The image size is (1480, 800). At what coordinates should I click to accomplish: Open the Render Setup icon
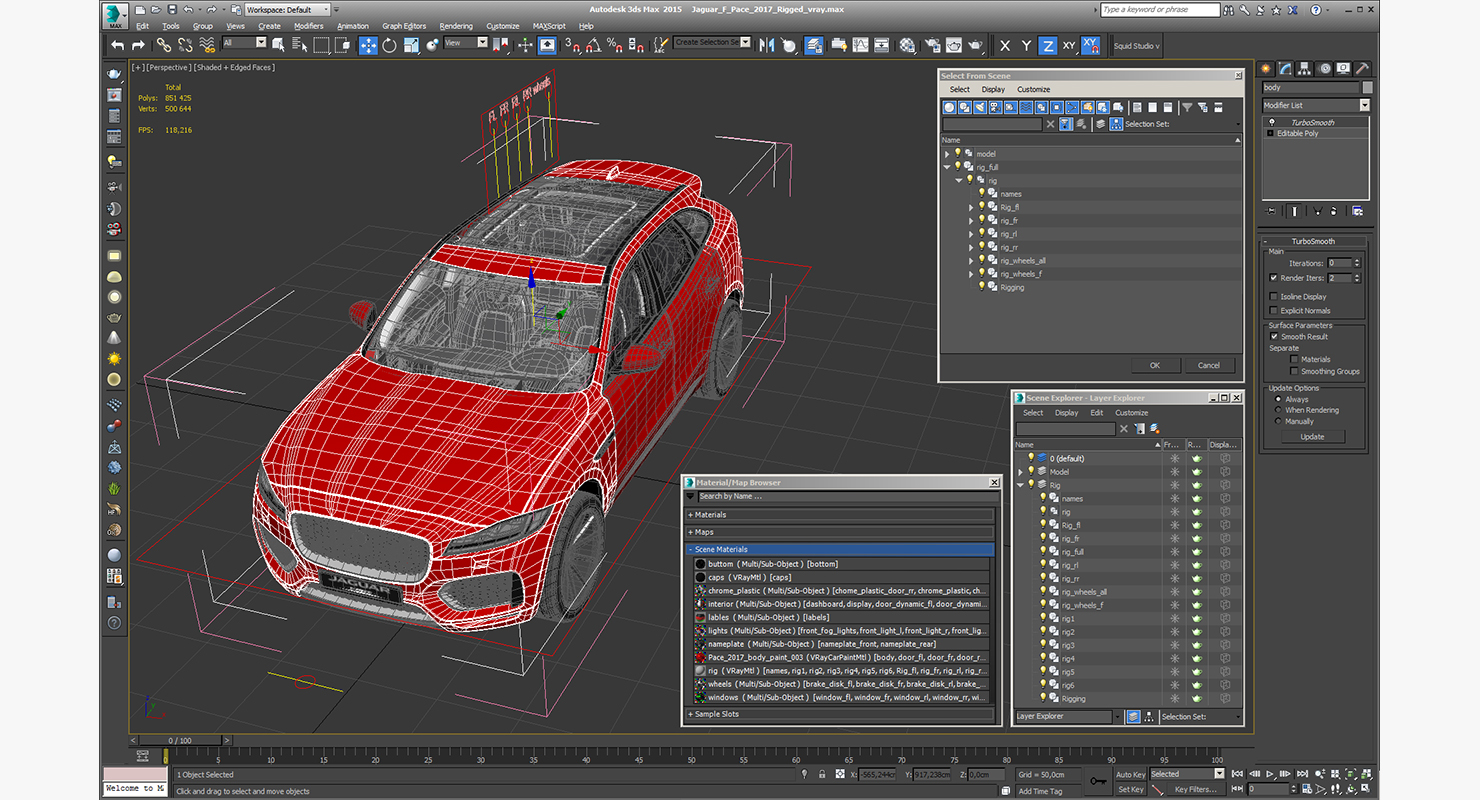931,45
